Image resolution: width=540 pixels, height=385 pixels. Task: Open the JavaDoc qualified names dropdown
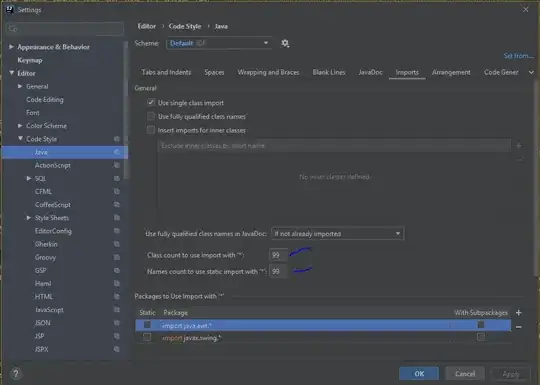(338, 233)
